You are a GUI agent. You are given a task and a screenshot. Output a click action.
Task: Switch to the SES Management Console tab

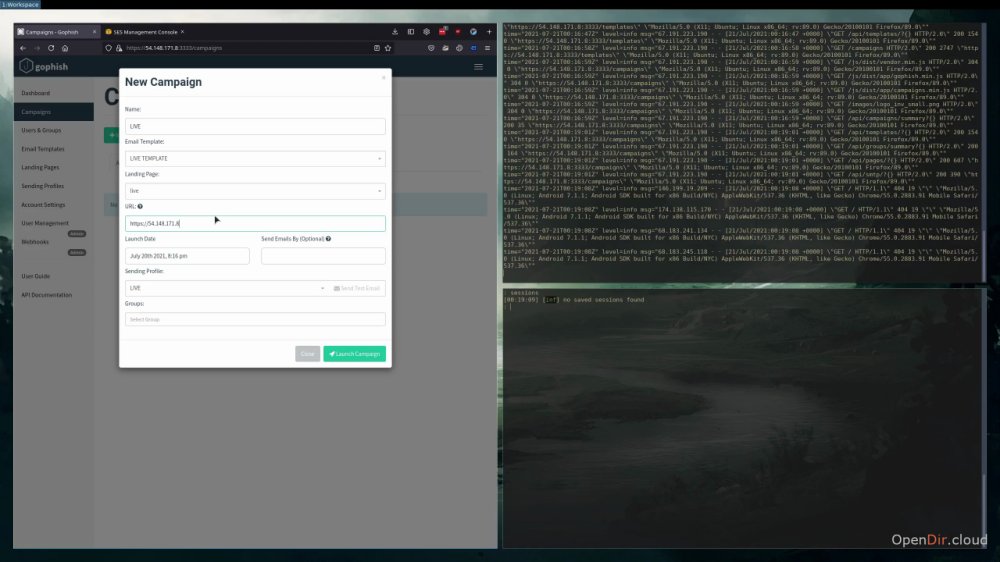click(145, 31)
